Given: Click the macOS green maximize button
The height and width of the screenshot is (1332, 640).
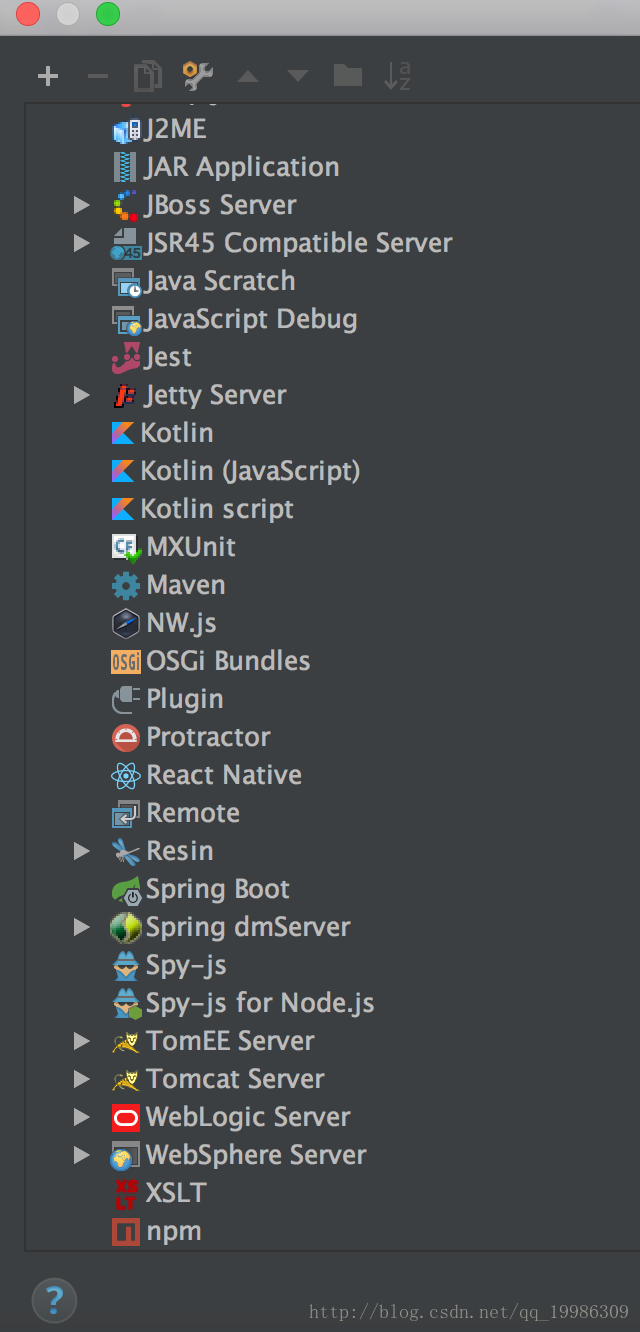Looking at the screenshot, I should [107, 14].
